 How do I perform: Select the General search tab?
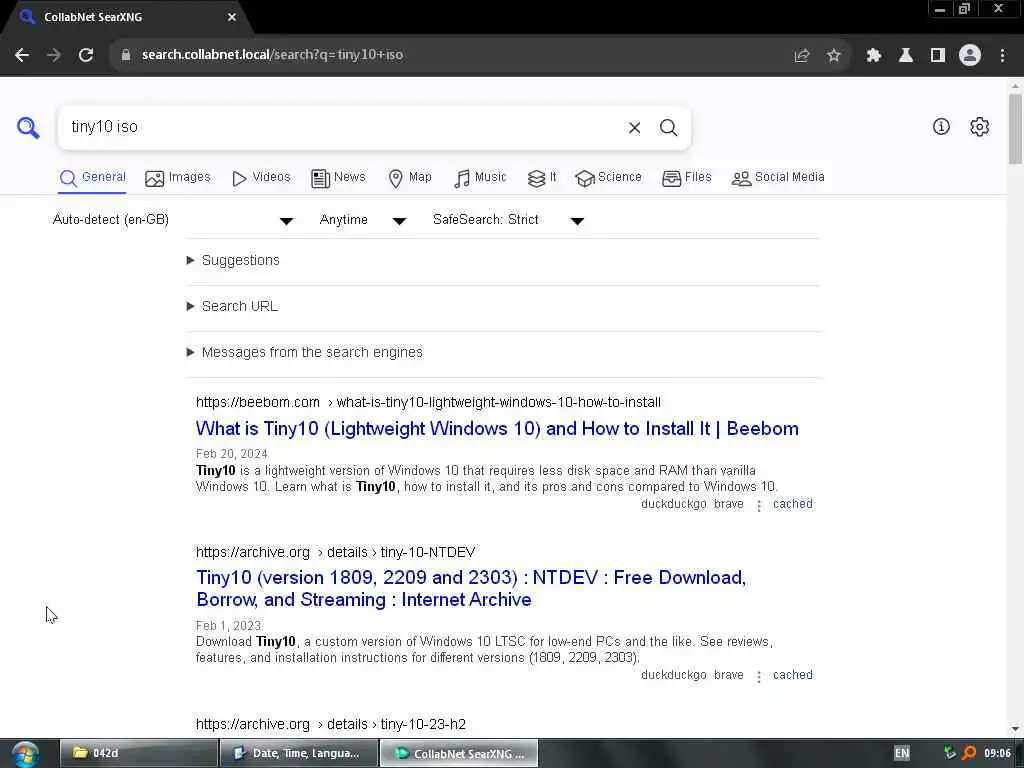(x=92, y=178)
